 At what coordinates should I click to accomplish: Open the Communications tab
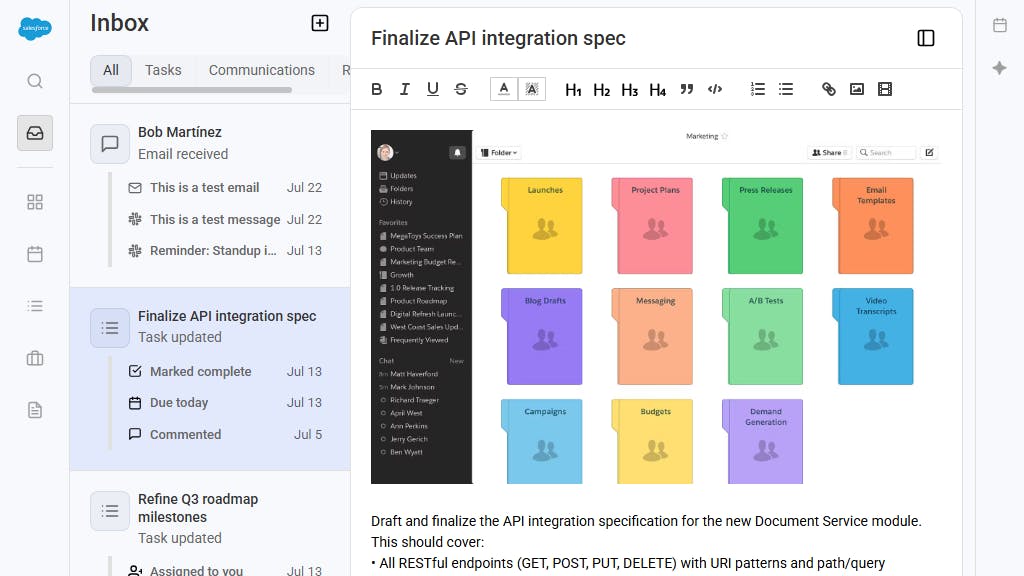coord(261,70)
